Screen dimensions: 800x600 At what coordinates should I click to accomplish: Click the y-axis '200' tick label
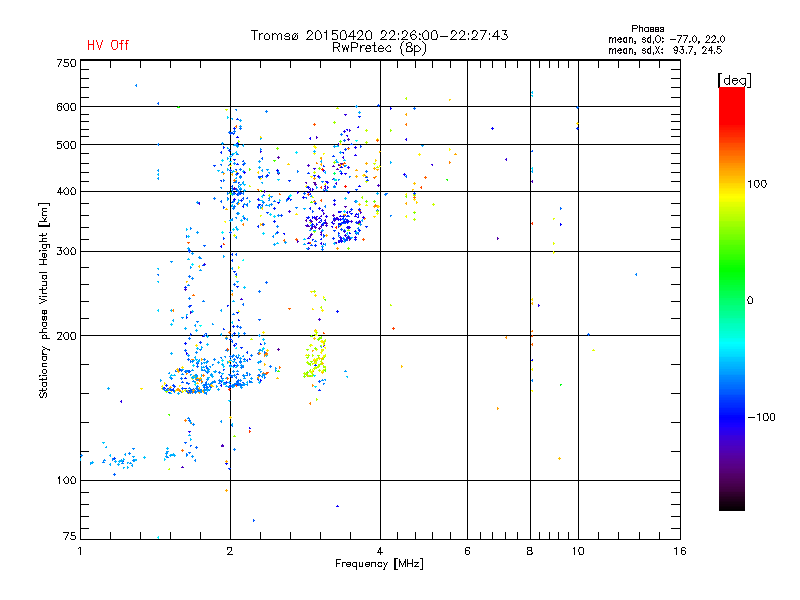66,336
